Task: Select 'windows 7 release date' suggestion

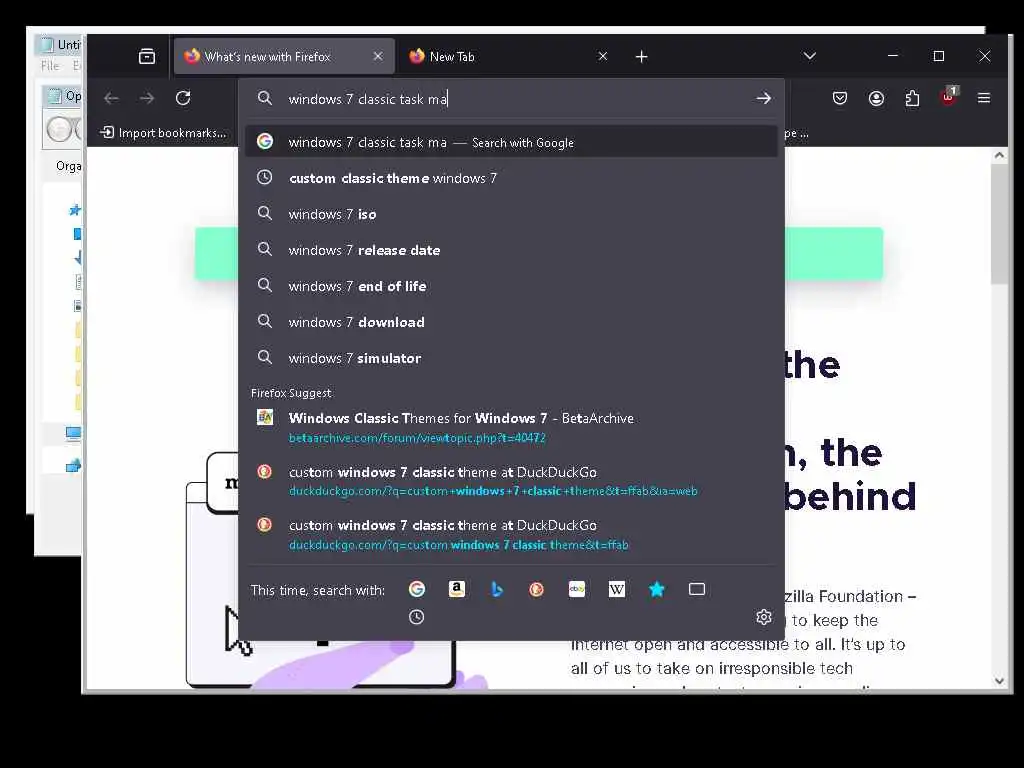Action: [511, 250]
